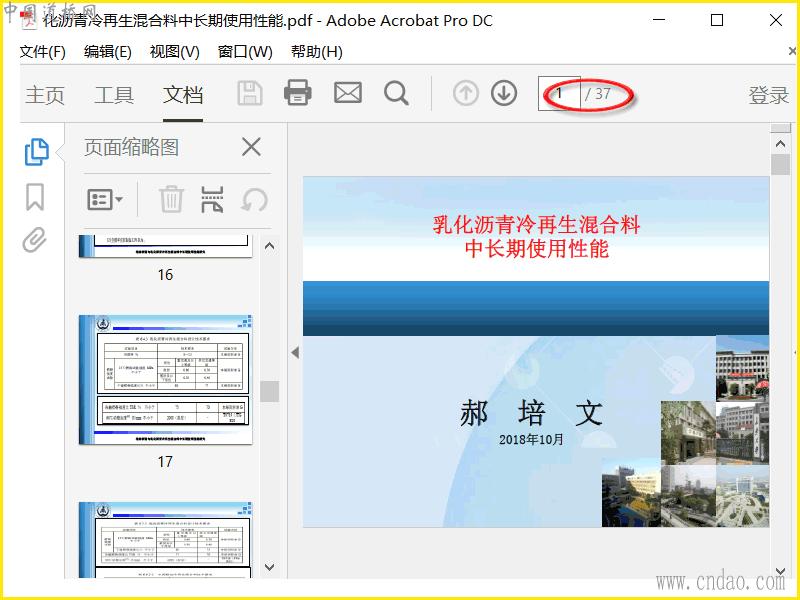
Task: Print the file using the printer icon
Action: [x=298, y=93]
